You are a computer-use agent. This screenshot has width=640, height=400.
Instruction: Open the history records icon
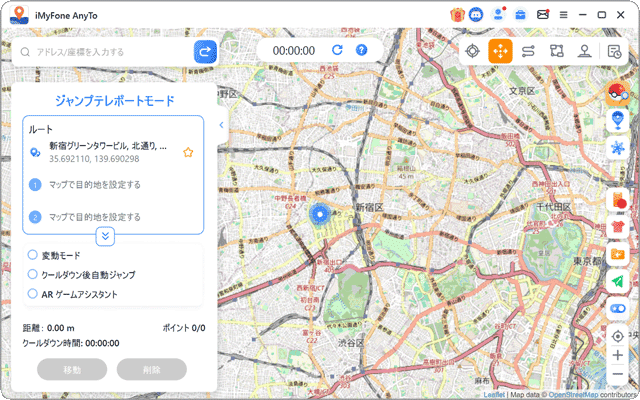pos(614,51)
